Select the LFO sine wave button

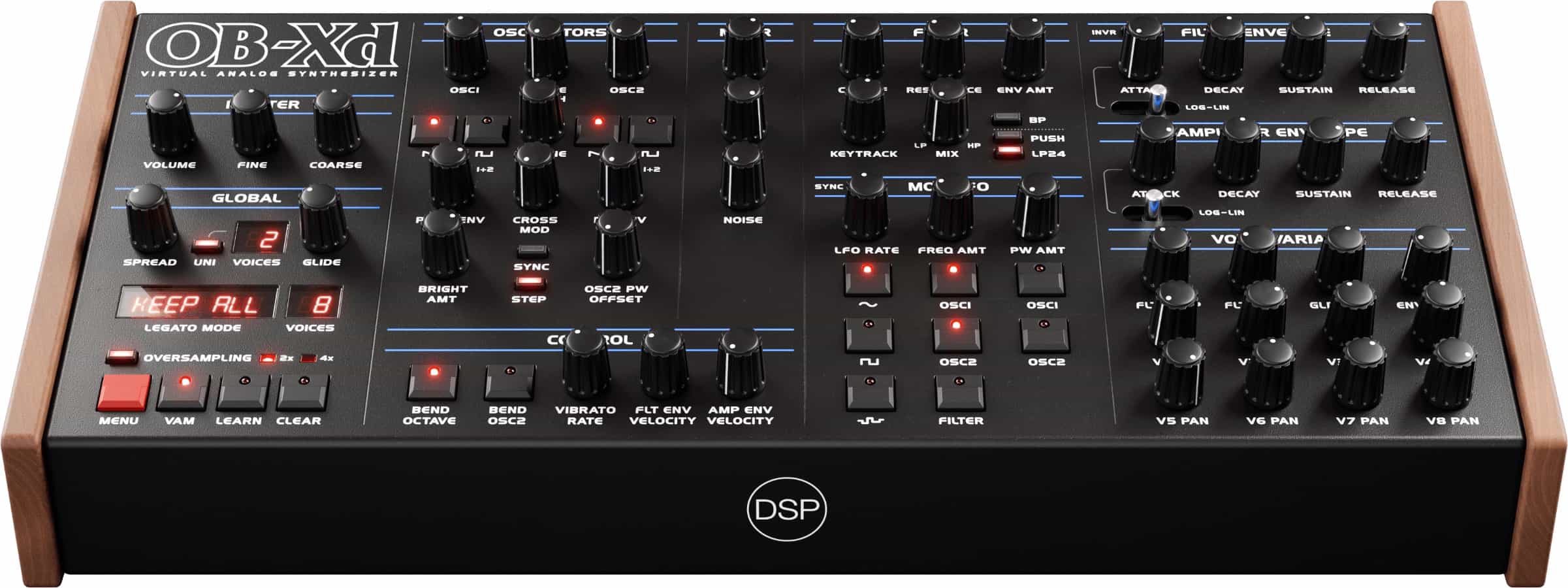point(867,279)
